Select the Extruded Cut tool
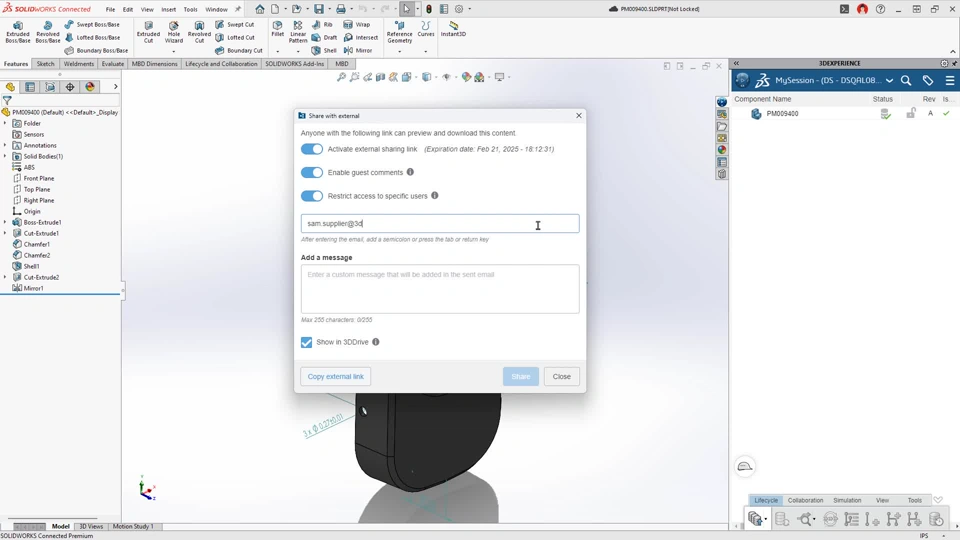The width and height of the screenshot is (960, 540). 148,32
